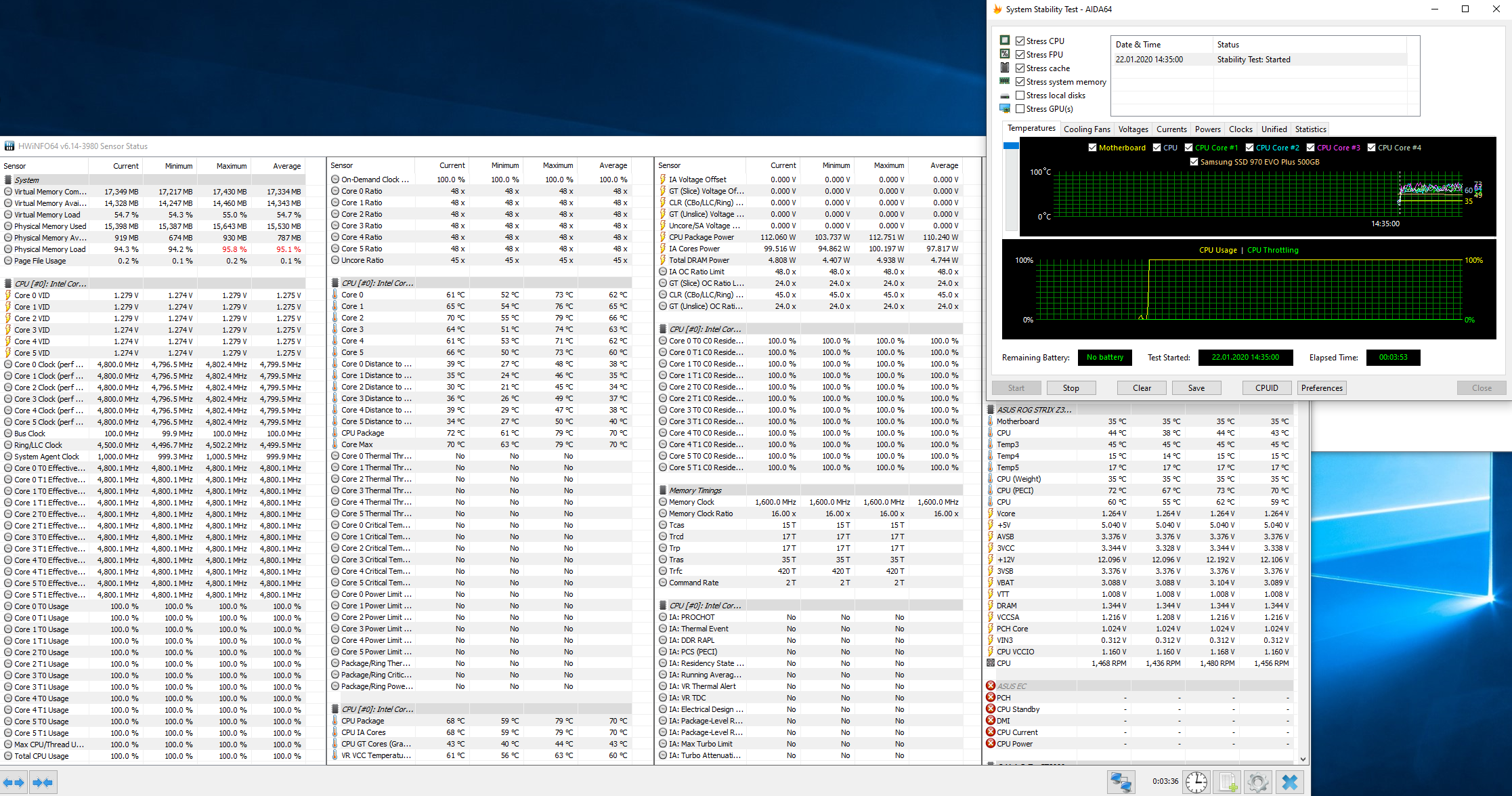
Task: Click the clock reset timer icon
Action: pyautogui.click(x=1196, y=782)
